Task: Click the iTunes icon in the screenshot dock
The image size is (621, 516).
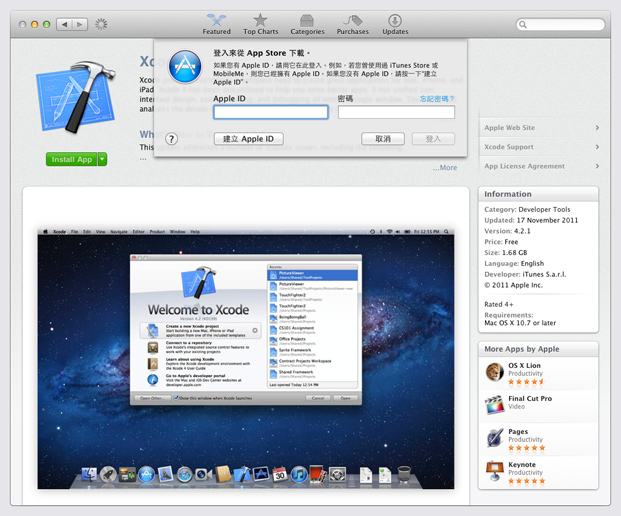Action: click(x=299, y=474)
